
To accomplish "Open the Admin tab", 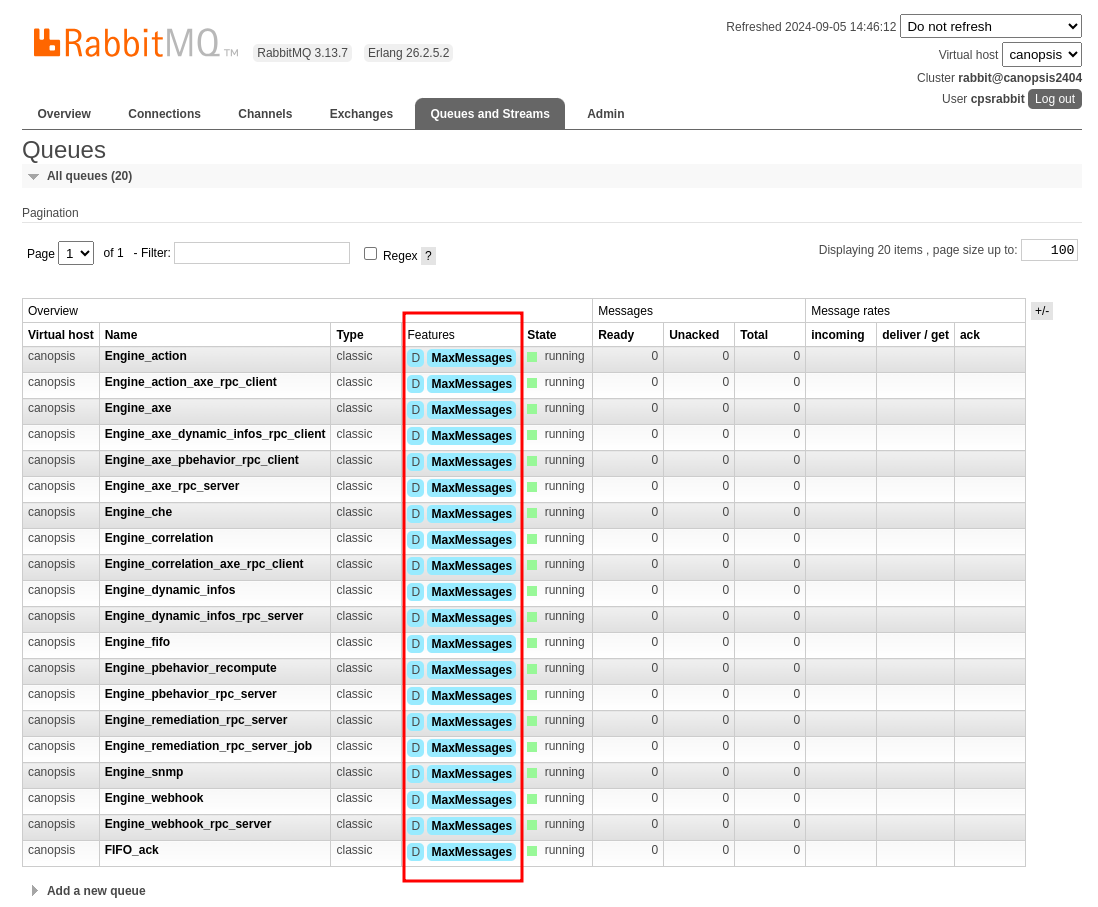I will [606, 113].
